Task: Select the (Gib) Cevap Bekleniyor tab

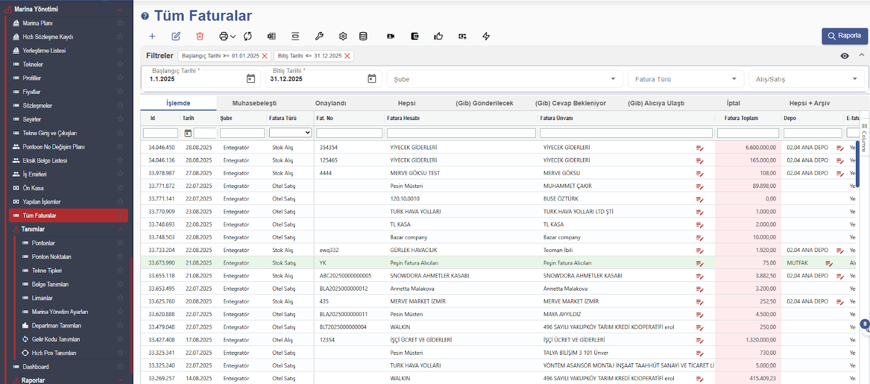Action: tap(570, 104)
